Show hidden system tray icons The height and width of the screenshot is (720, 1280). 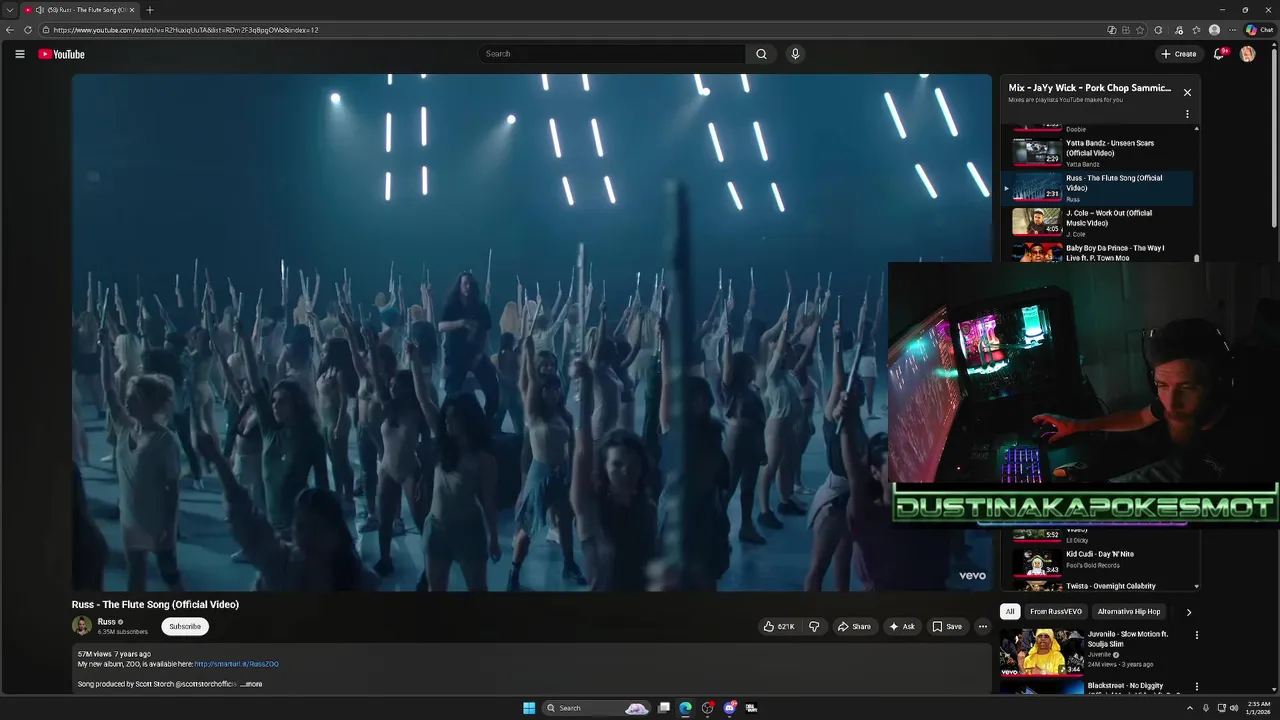[1189, 708]
